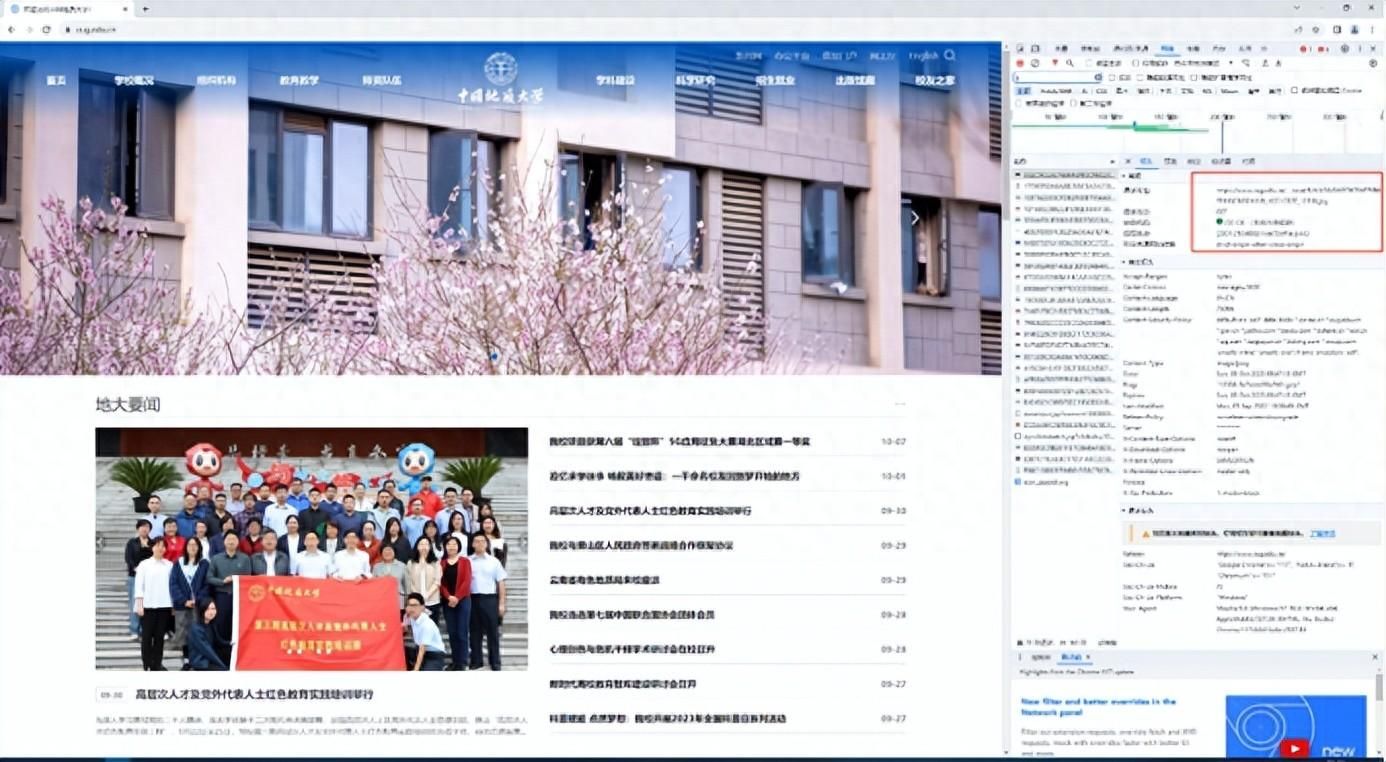Reload the page using browser refresh button

coord(46,30)
